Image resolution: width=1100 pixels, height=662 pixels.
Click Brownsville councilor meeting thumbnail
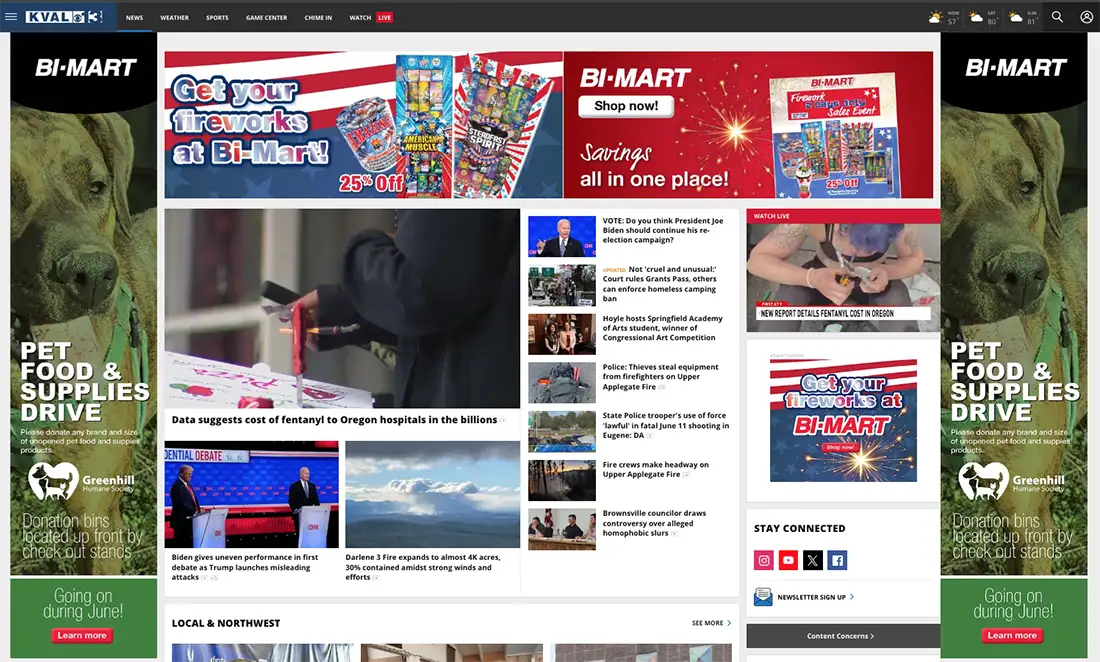(562, 529)
